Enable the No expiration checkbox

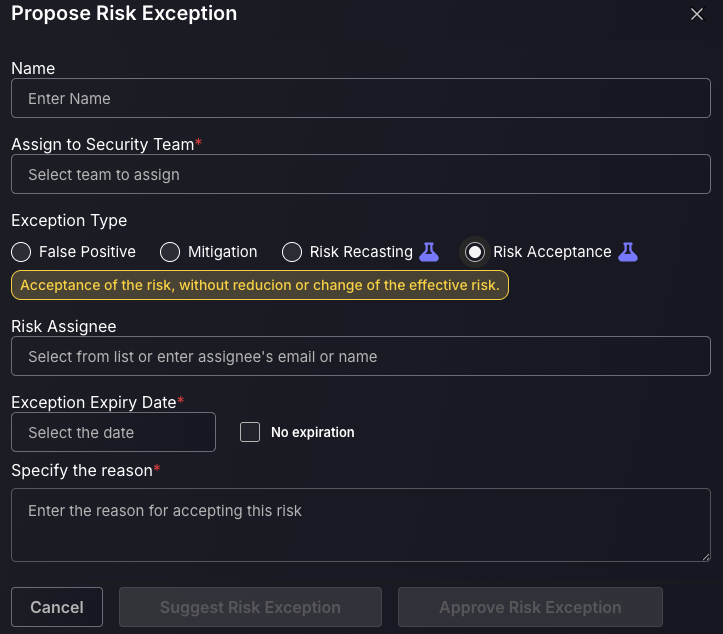[250, 432]
